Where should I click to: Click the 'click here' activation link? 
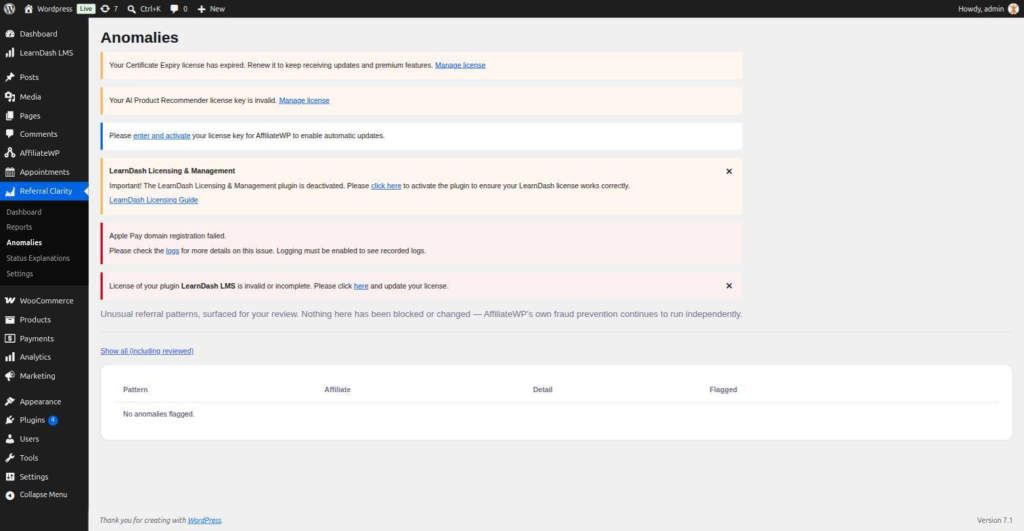pyautogui.click(x=386, y=185)
